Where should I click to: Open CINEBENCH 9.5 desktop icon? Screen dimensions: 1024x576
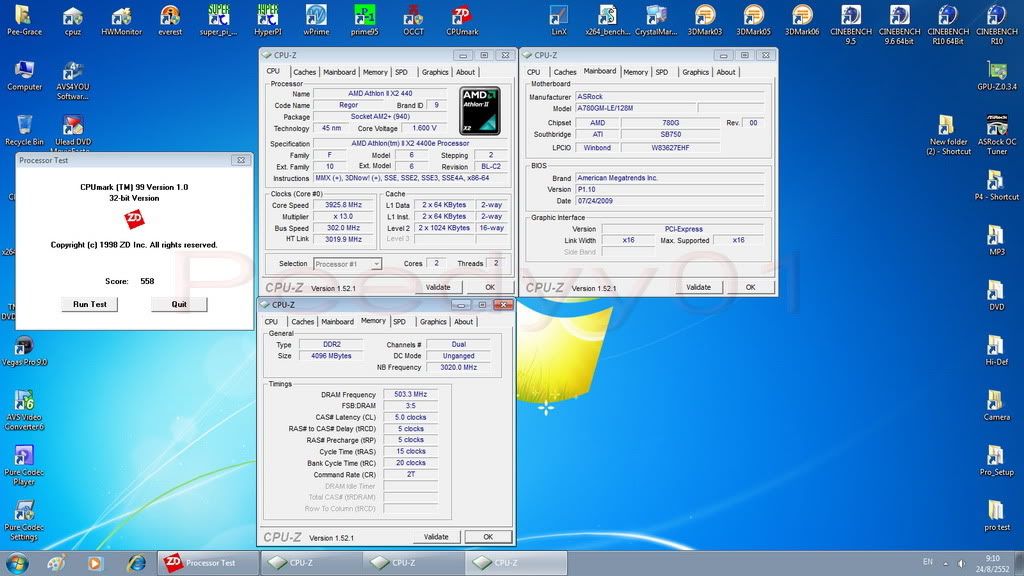pyautogui.click(x=851, y=25)
